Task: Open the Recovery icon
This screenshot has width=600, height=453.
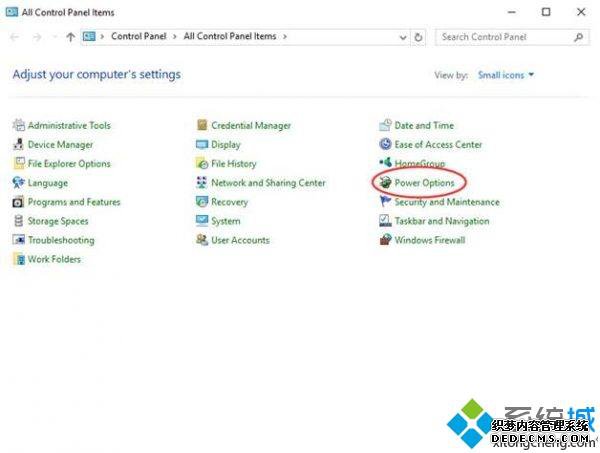Action: coord(202,202)
